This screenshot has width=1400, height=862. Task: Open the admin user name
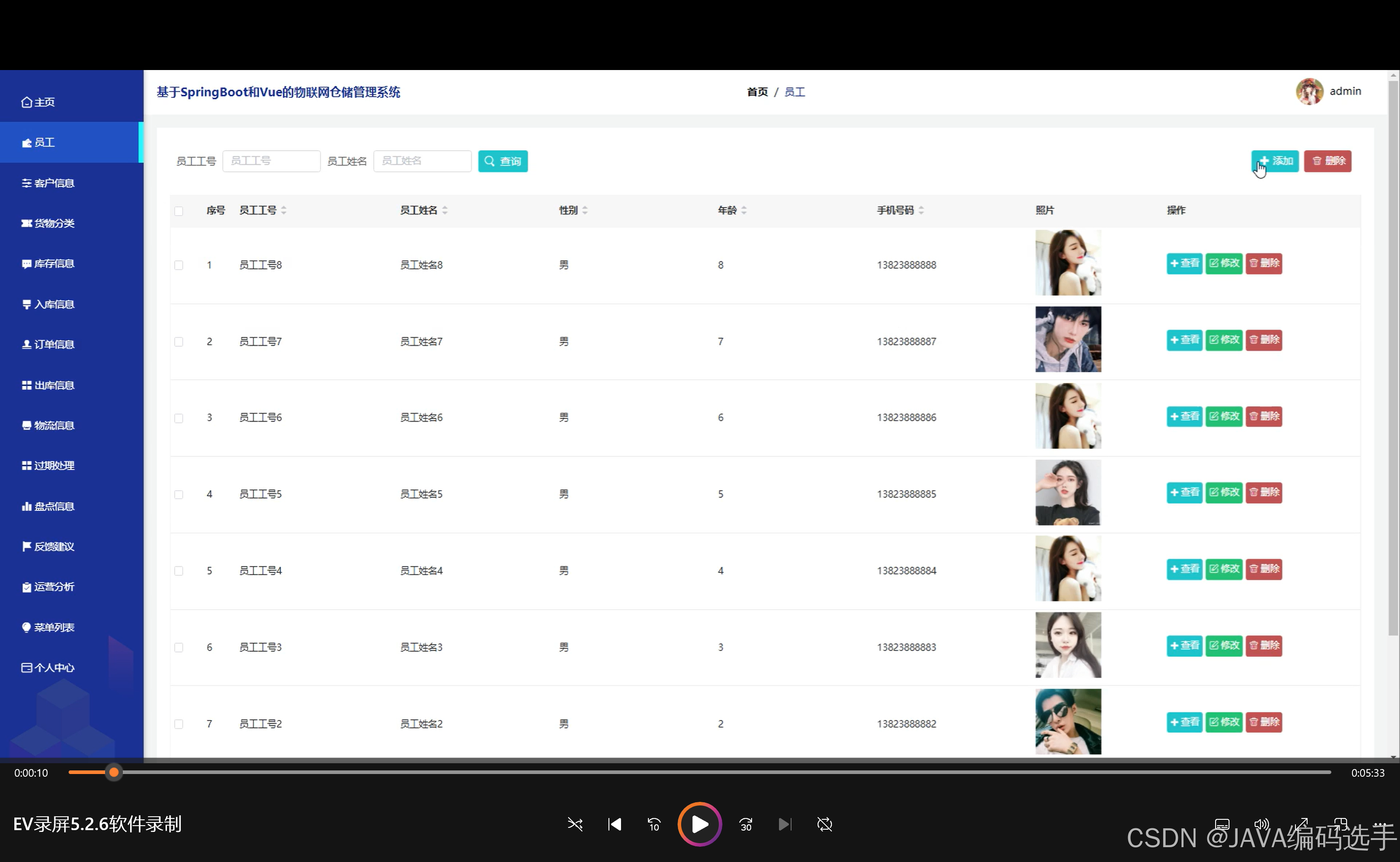pos(1345,91)
